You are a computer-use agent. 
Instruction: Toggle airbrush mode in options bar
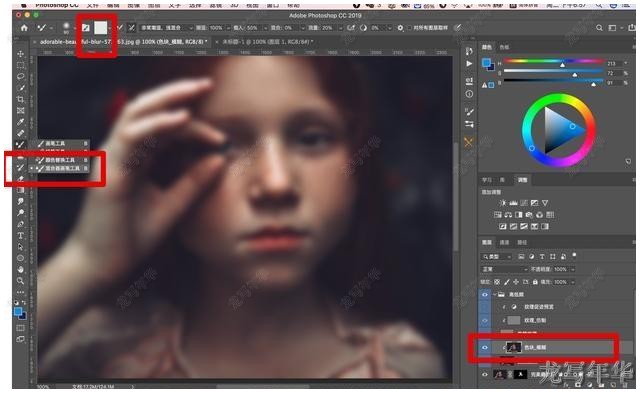pos(351,28)
